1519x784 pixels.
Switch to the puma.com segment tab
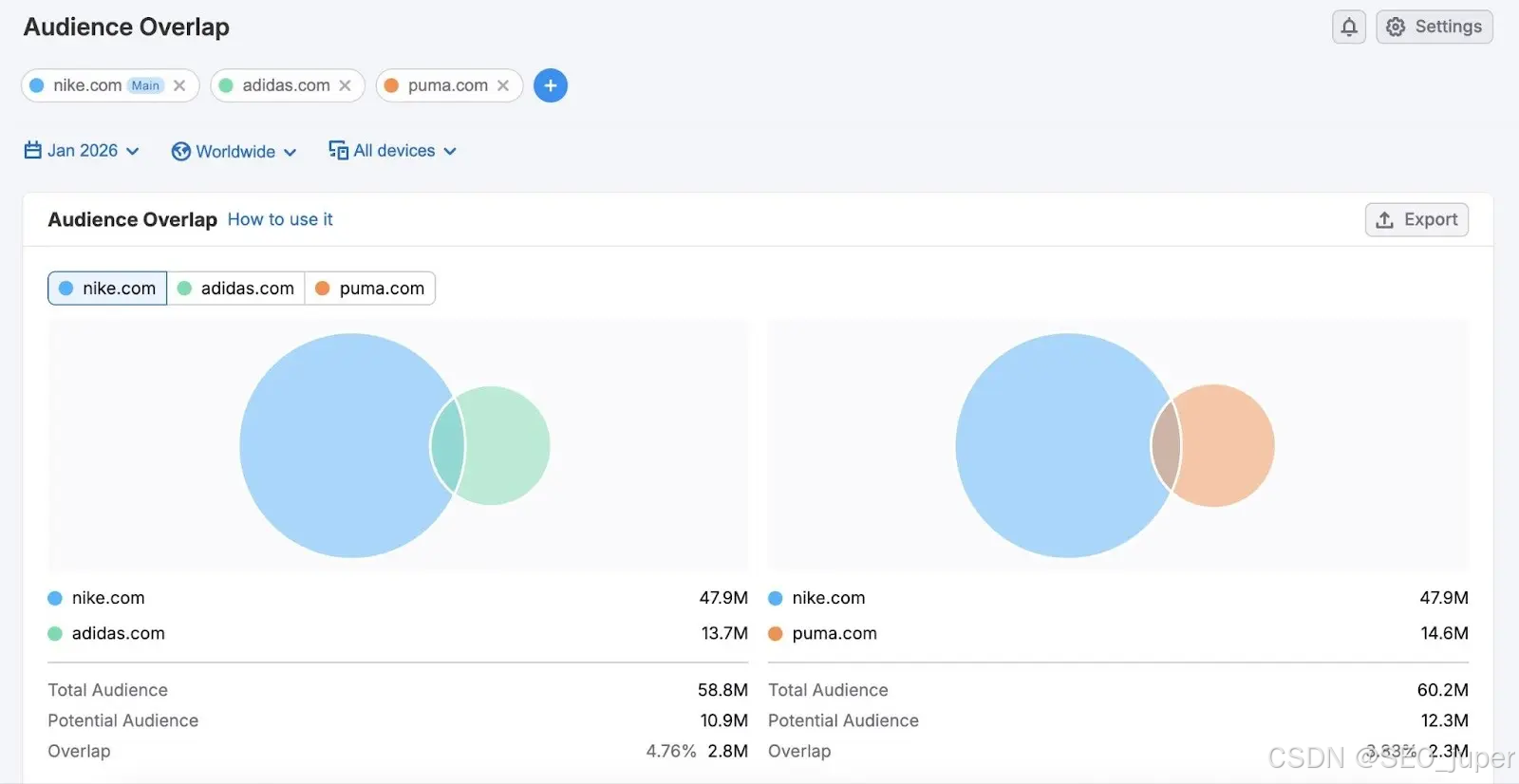point(369,289)
